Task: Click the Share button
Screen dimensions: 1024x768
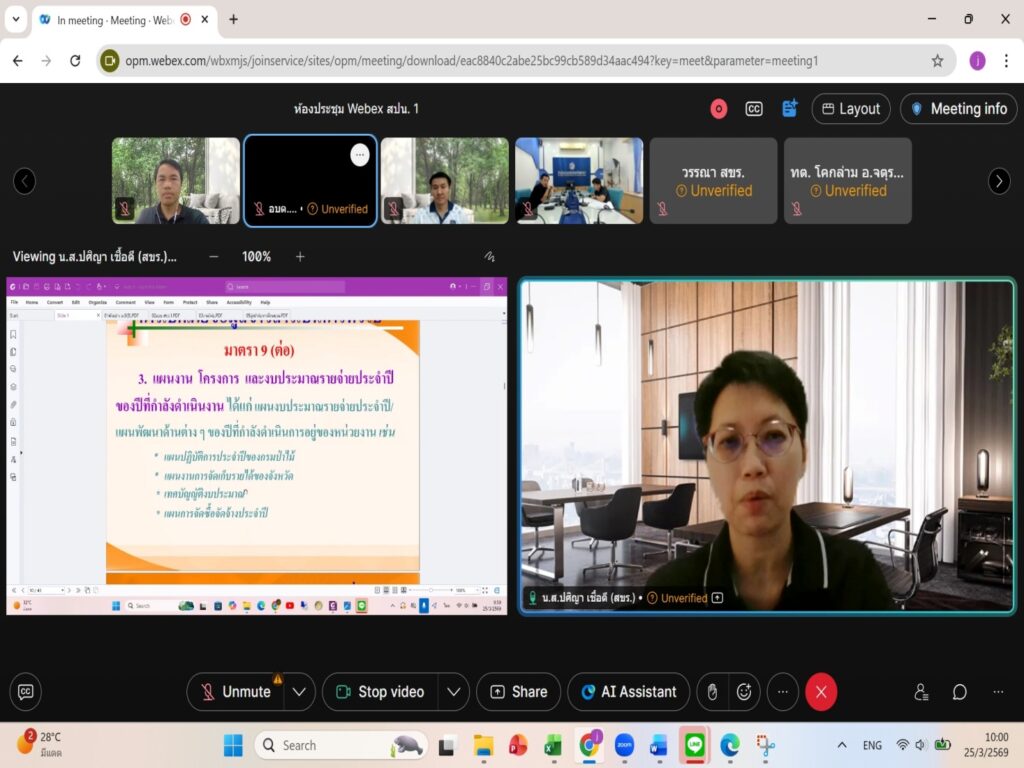Action: pos(519,692)
